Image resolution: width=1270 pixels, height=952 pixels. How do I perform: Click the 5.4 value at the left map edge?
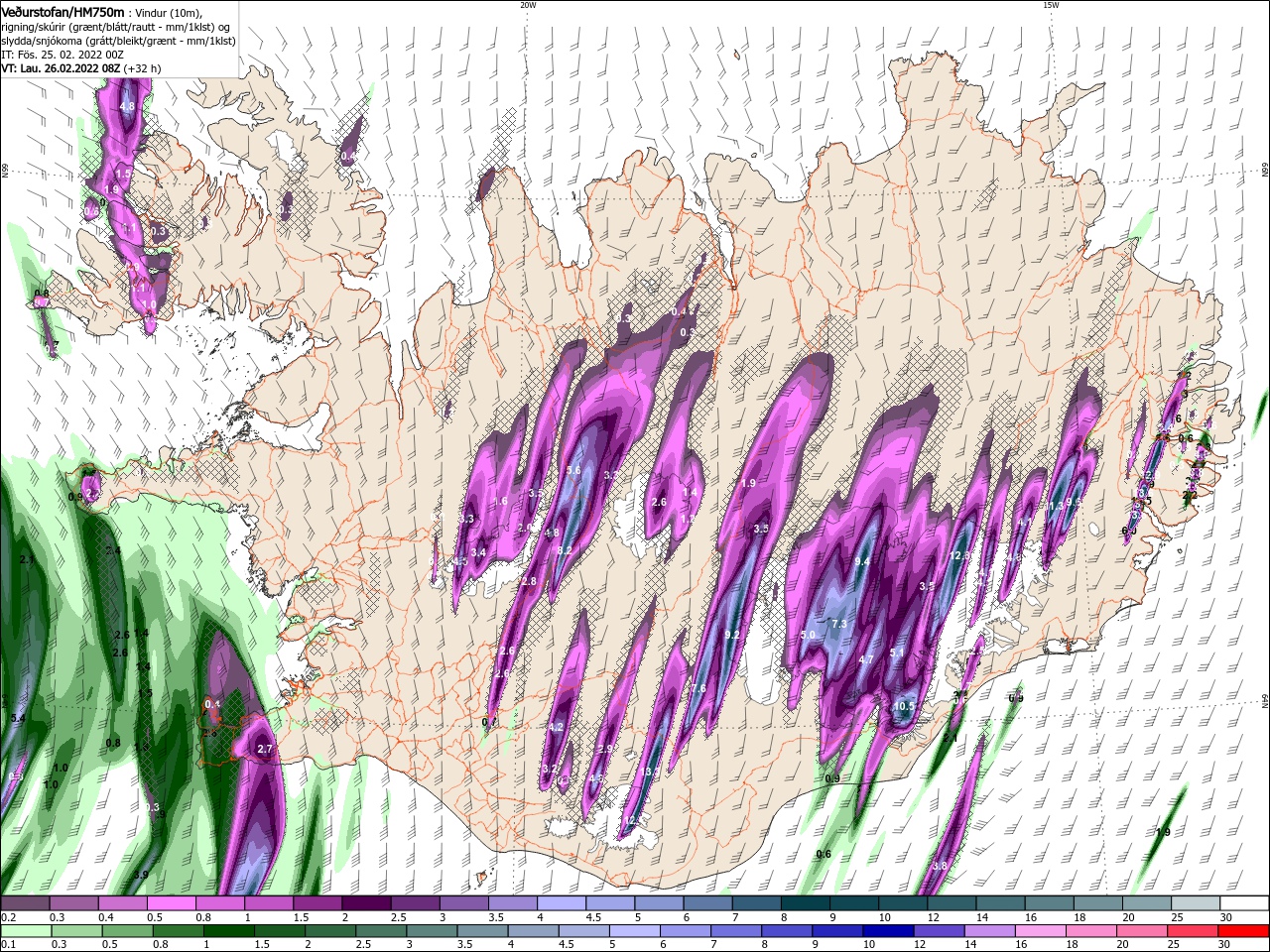tap(18, 718)
